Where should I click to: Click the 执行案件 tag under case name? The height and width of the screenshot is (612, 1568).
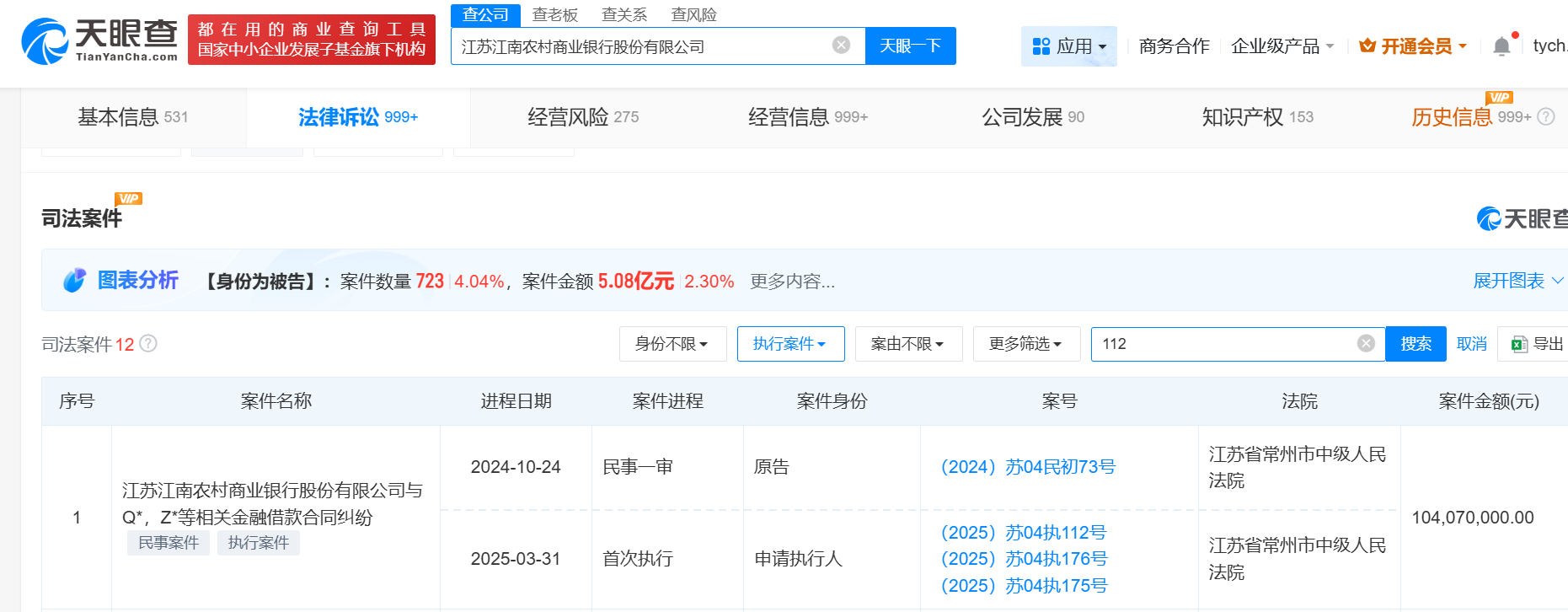(259, 543)
